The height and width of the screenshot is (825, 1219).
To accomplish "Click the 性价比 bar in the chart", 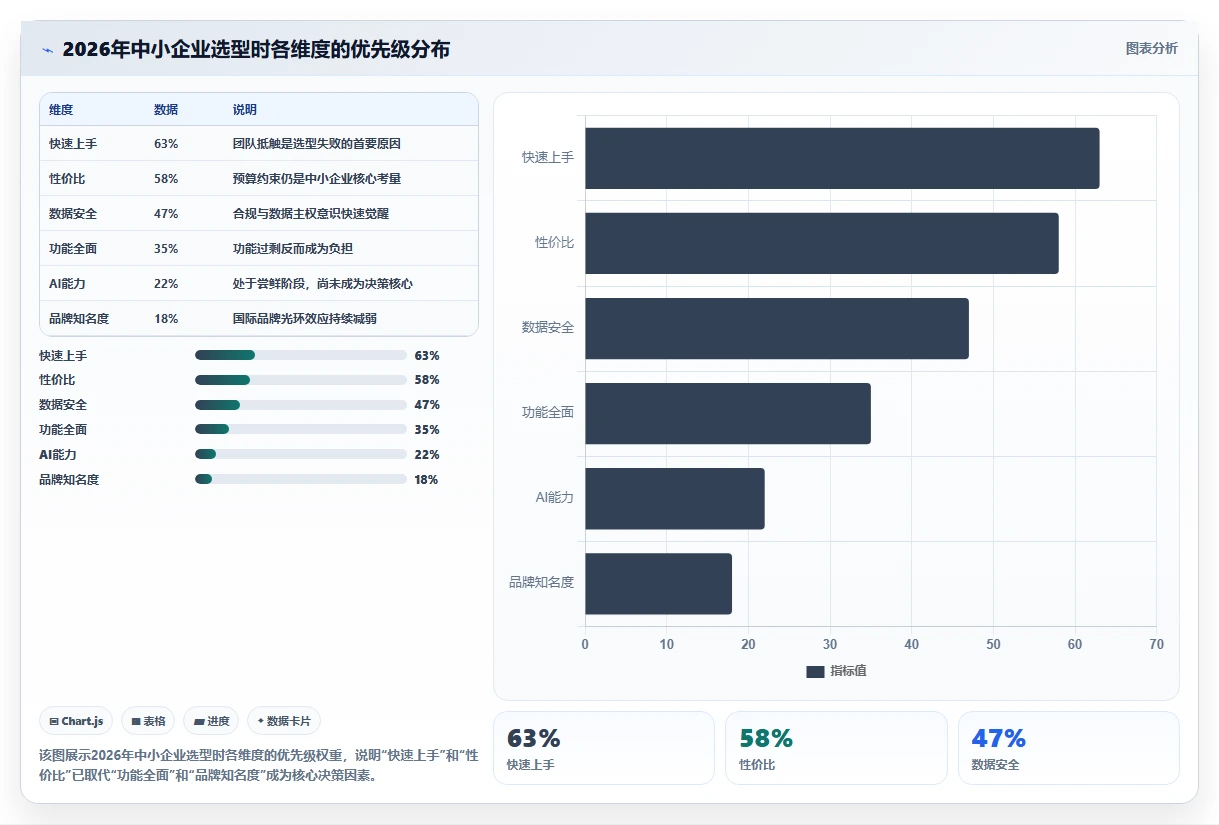I will tap(822, 243).
